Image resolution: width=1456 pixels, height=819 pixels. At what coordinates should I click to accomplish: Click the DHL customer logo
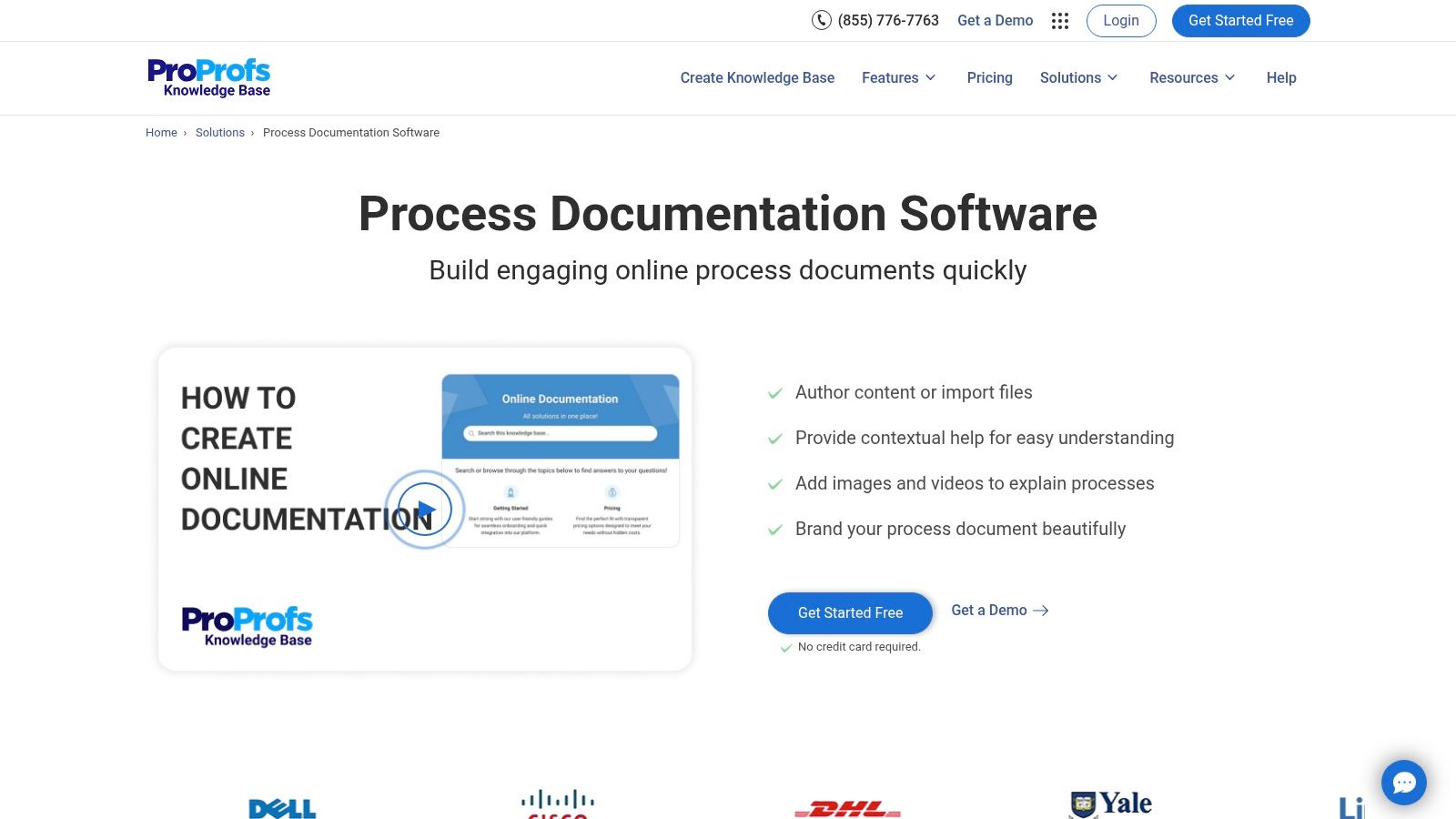click(848, 808)
